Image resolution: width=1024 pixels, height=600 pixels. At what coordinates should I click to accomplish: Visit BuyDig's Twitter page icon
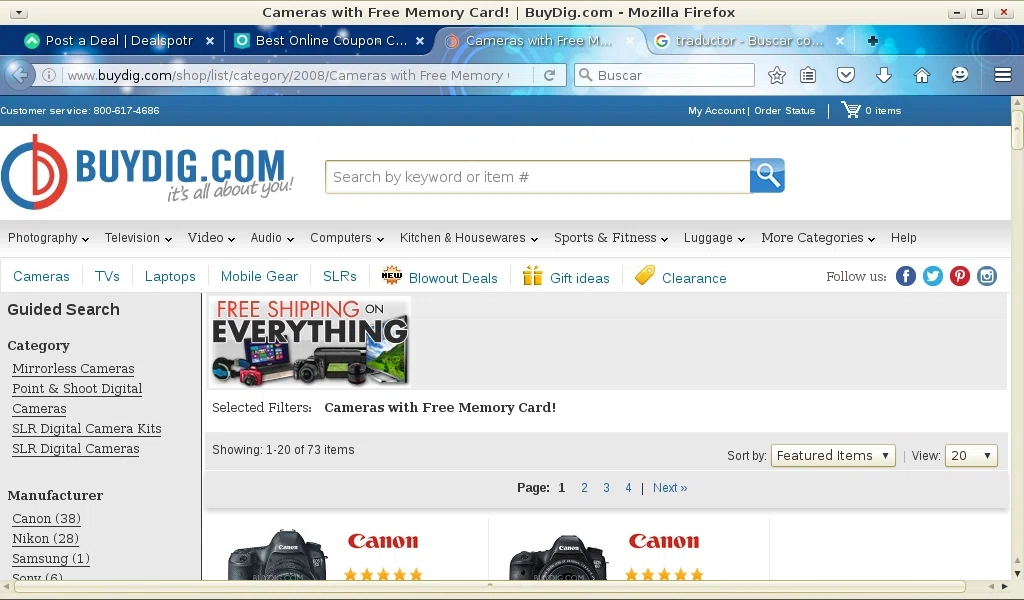tap(933, 276)
